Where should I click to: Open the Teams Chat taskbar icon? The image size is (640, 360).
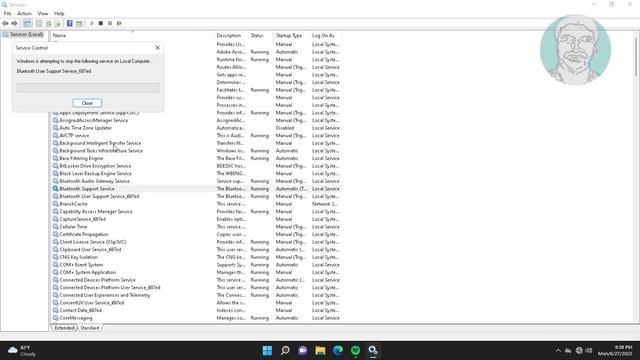point(303,351)
